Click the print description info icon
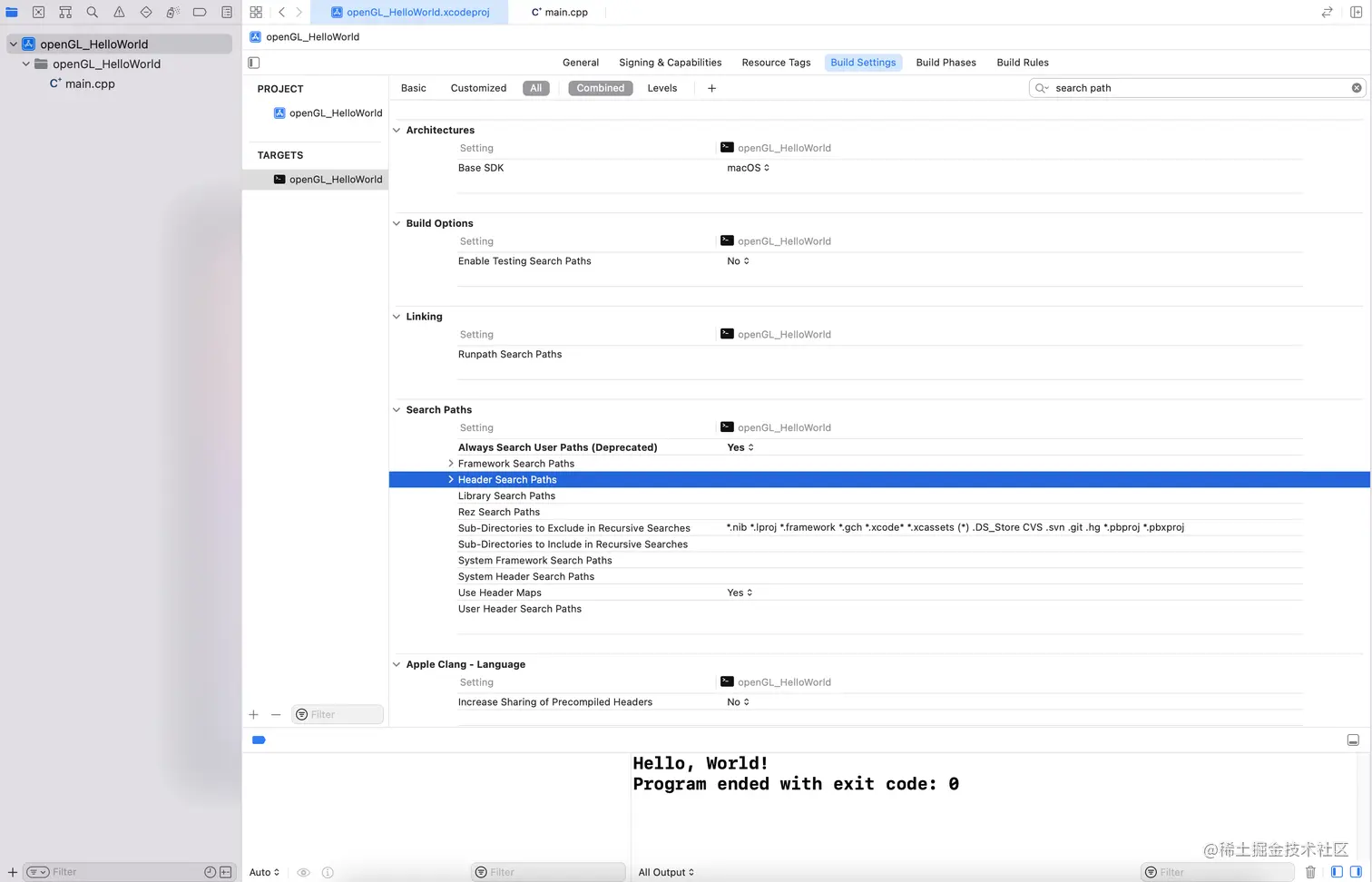Image resolution: width=1372 pixels, height=882 pixels. (328, 873)
